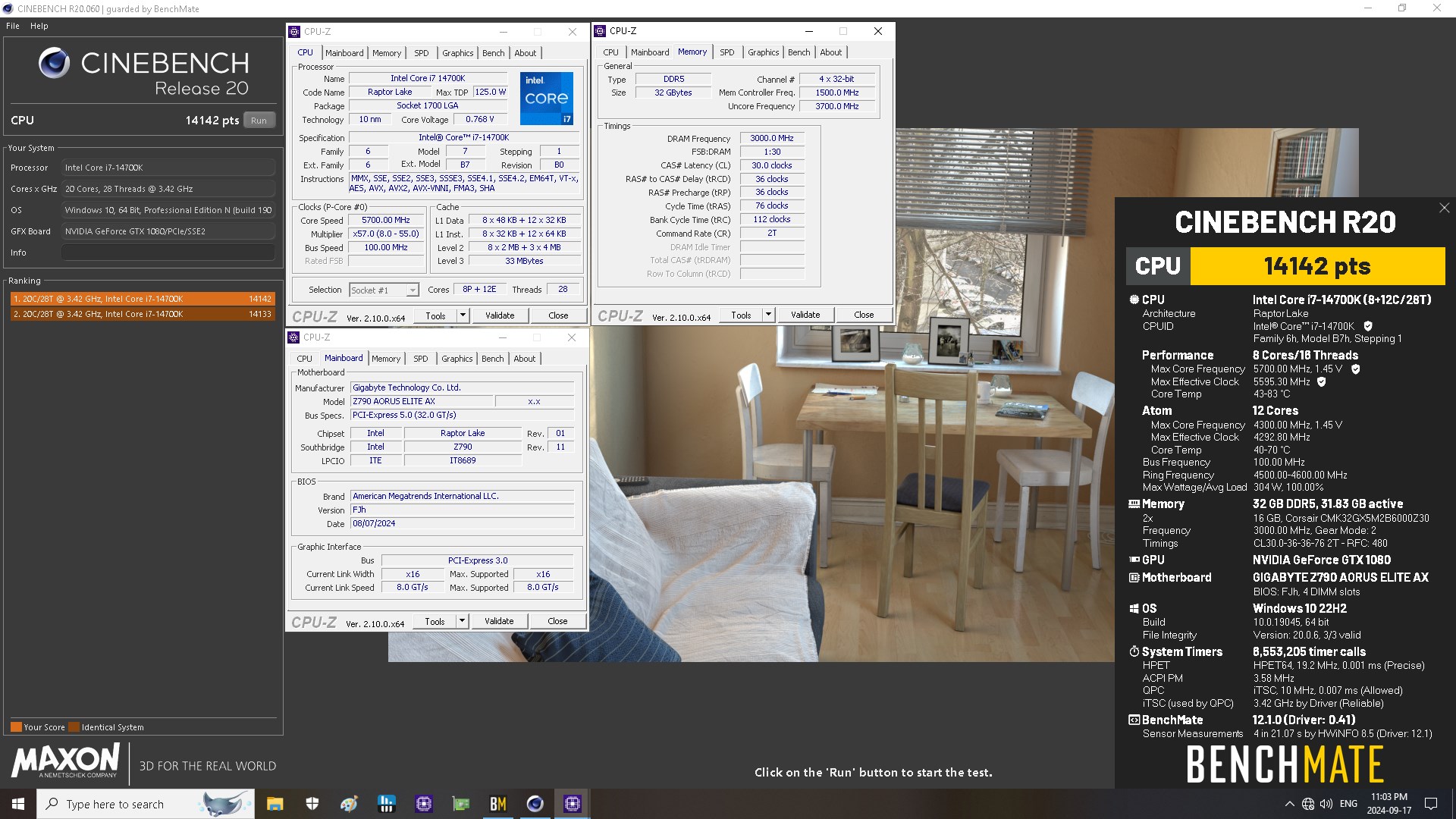1456x819 pixels.
Task: Open Tools dropdown arrow in CPU-Z Memory window
Action: tap(768, 315)
